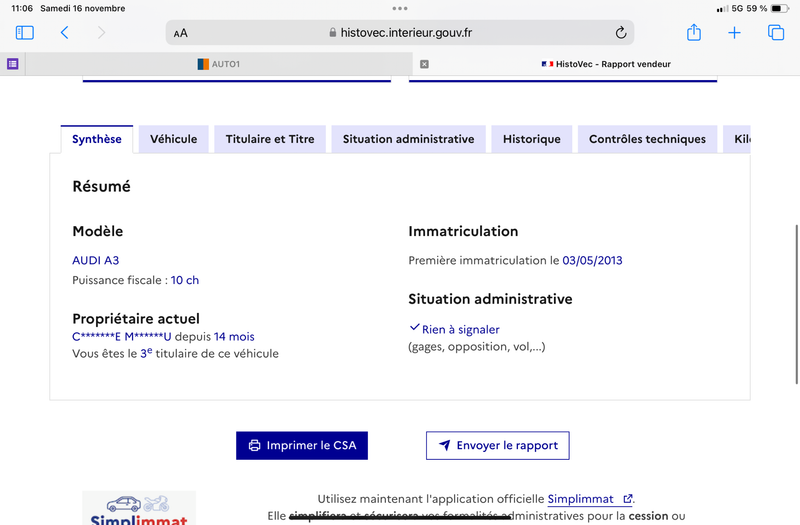Open the partially hidden Kilométrage tab
The width and height of the screenshot is (800, 525).
737,139
